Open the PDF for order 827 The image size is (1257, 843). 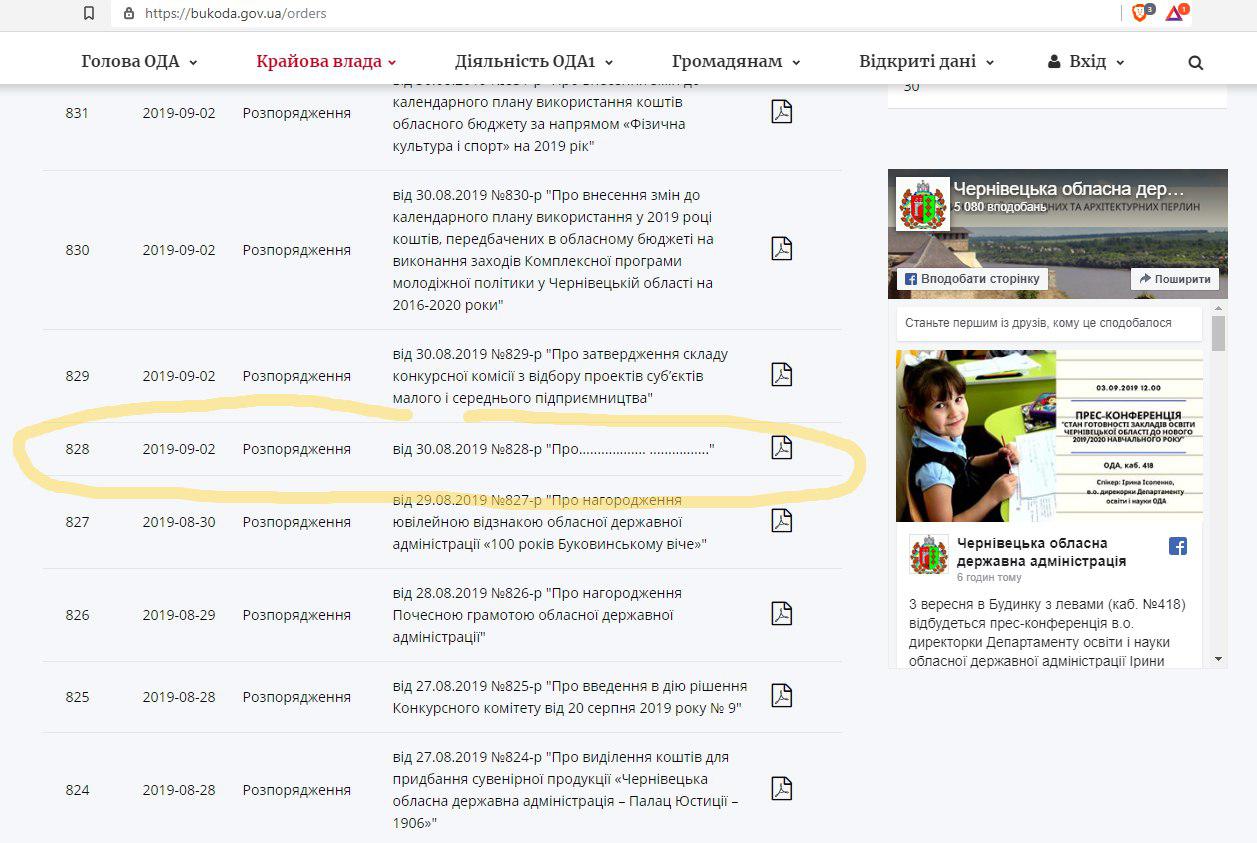click(781, 521)
